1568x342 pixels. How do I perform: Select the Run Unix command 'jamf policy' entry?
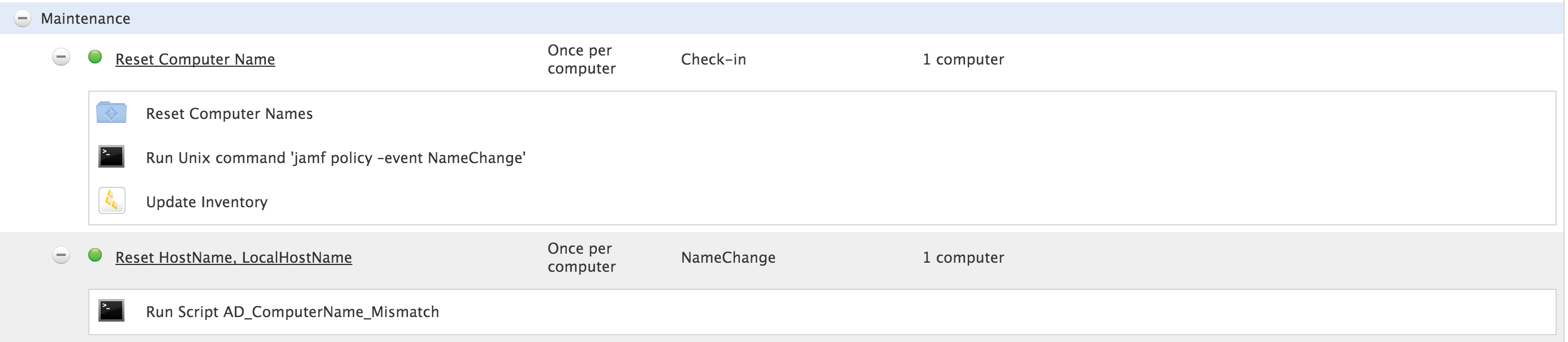point(336,158)
